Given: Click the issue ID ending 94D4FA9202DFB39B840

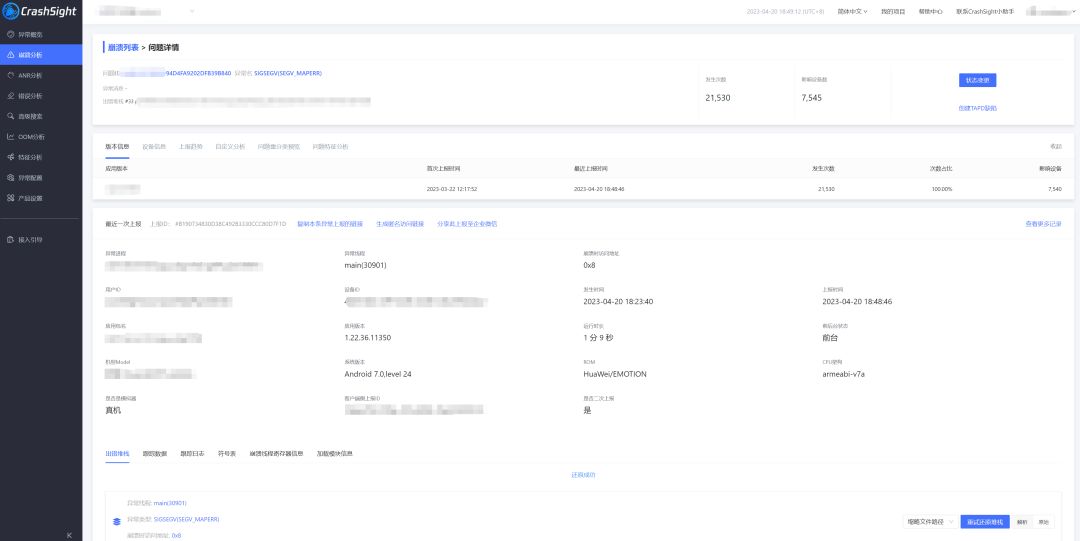Looking at the screenshot, I should tap(176, 72).
